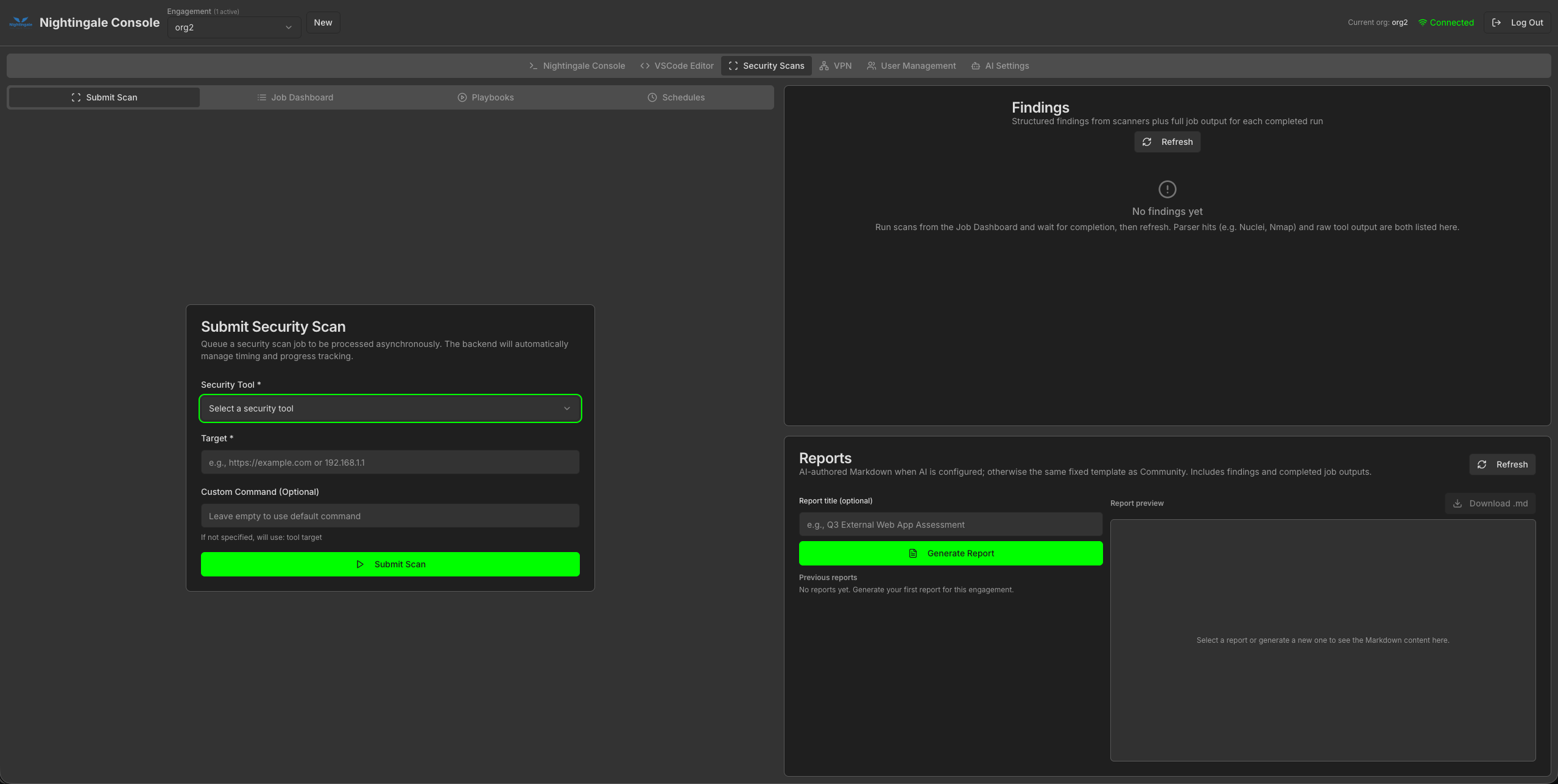Image resolution: width=1558 pixels, height=784 pixels.
Task: Click the Submit Security Scan heading
Action: pyautogui.click(x=273, y=327)
